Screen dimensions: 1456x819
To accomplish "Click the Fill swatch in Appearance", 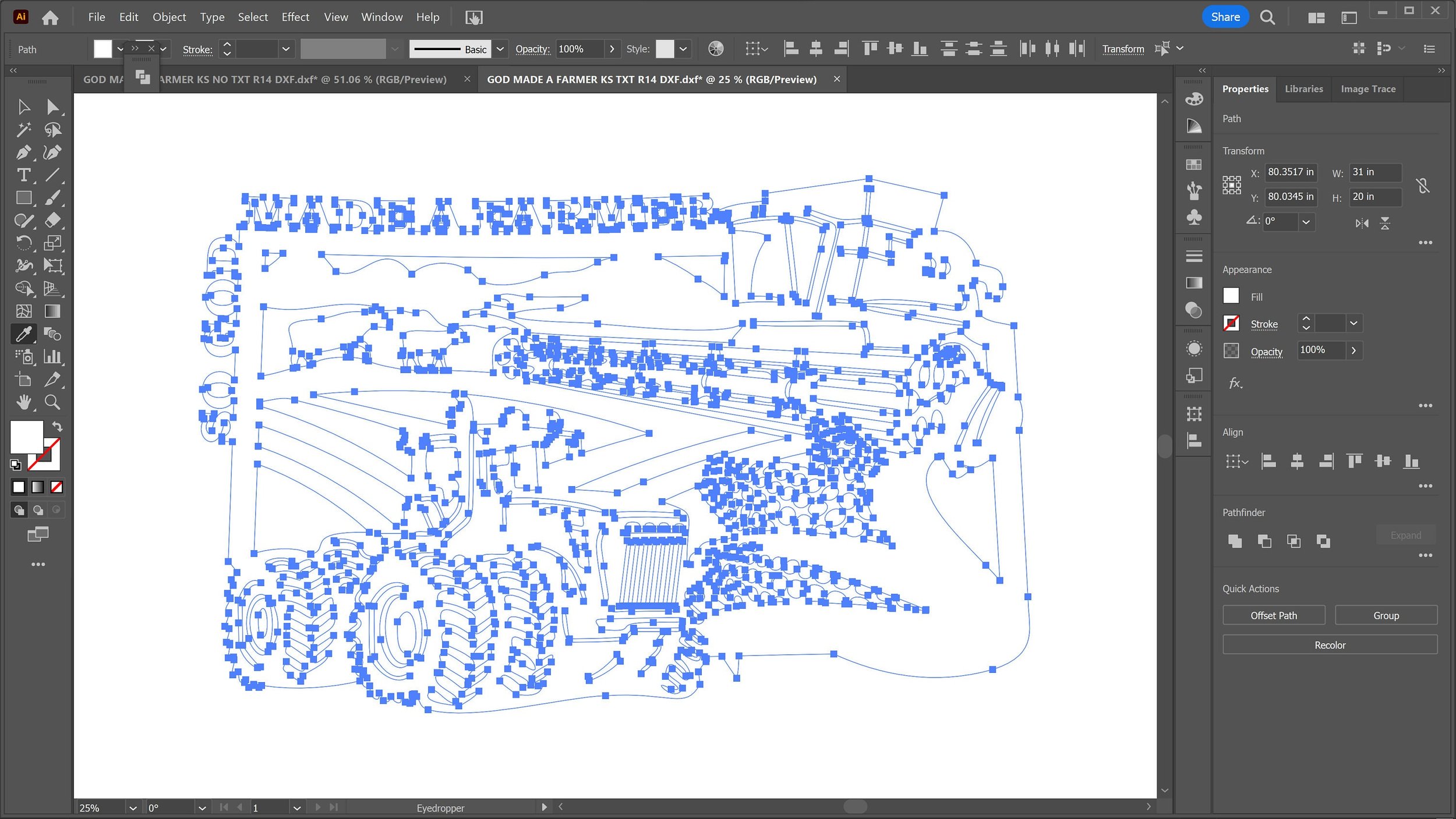I will point(1231,296).
